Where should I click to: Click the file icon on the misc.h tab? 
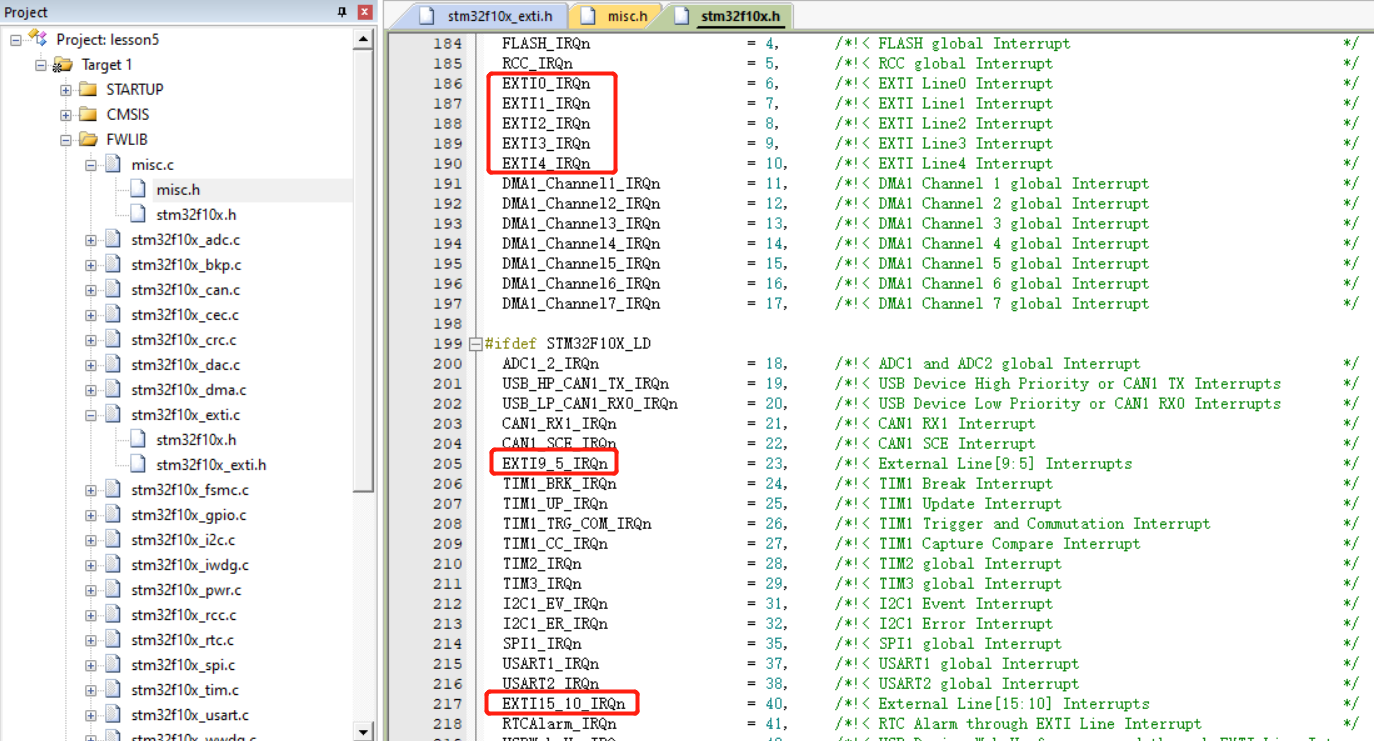588,16
